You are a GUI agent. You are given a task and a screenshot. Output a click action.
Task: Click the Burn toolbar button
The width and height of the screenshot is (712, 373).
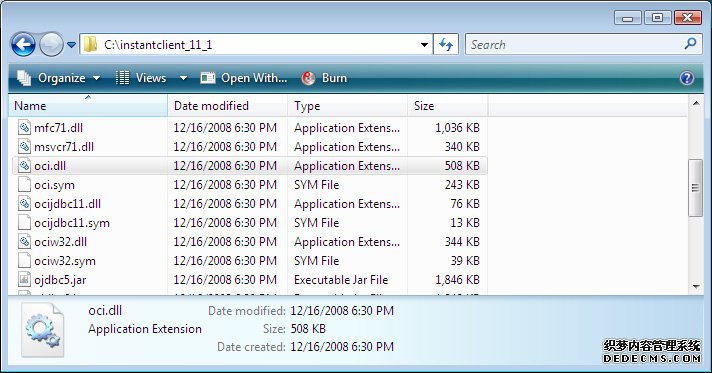point(324,78)
